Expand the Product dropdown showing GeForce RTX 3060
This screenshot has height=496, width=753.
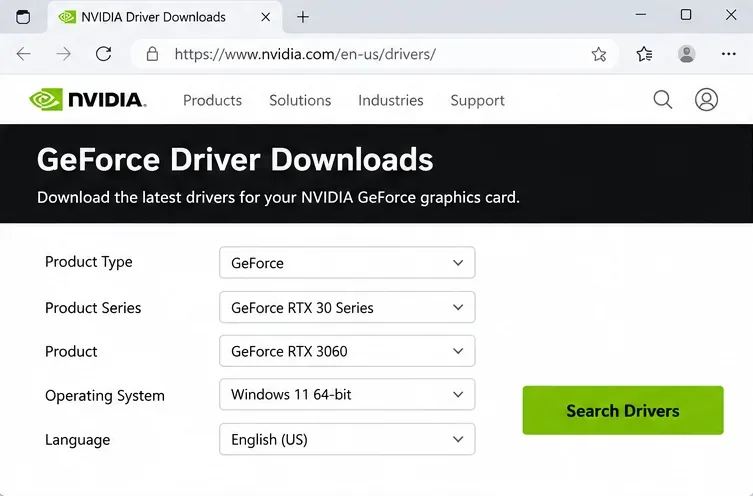click(x=347, y=351)
